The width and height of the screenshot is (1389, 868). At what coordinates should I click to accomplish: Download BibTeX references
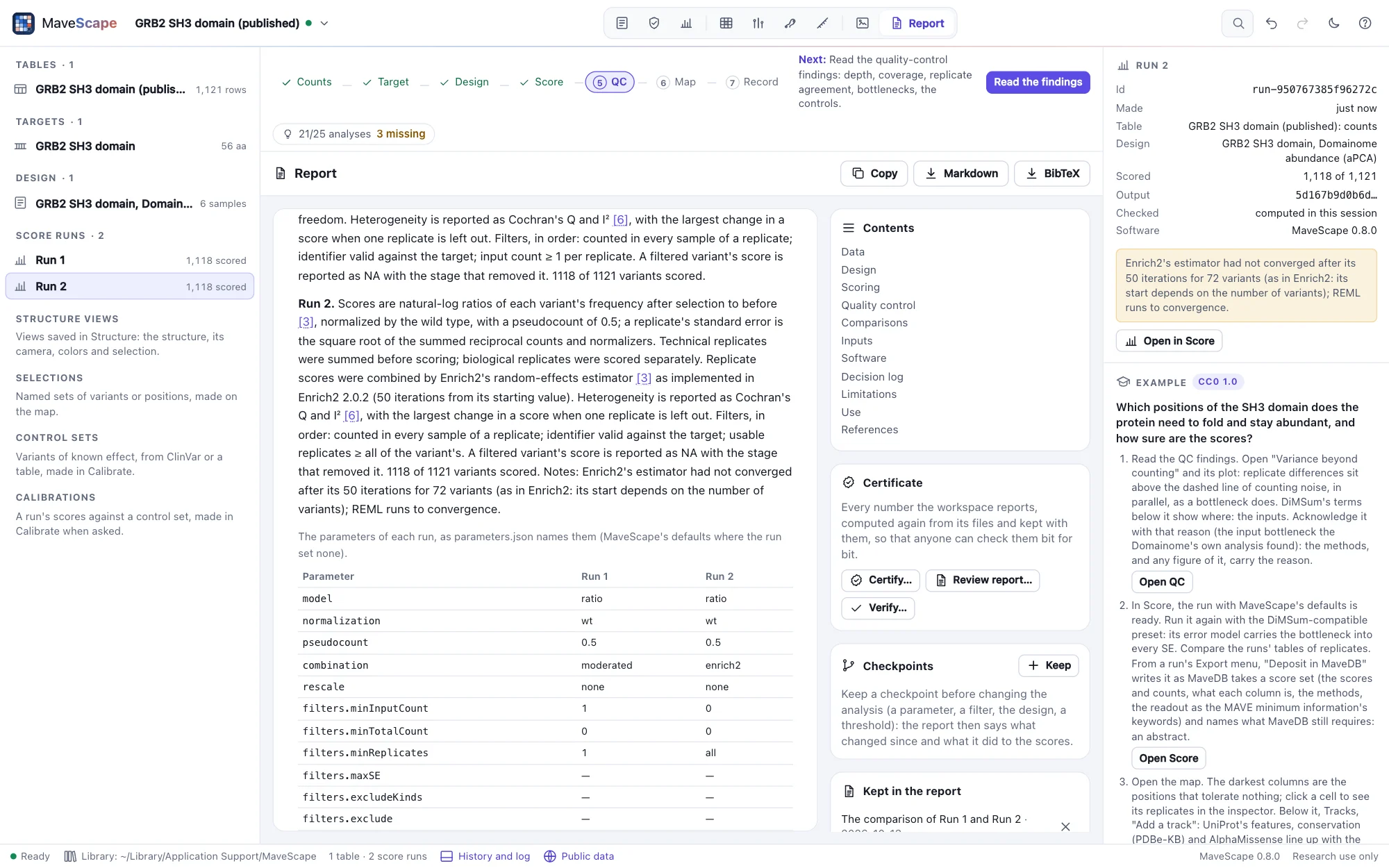pyautogui.click(x=1052, y=173)
